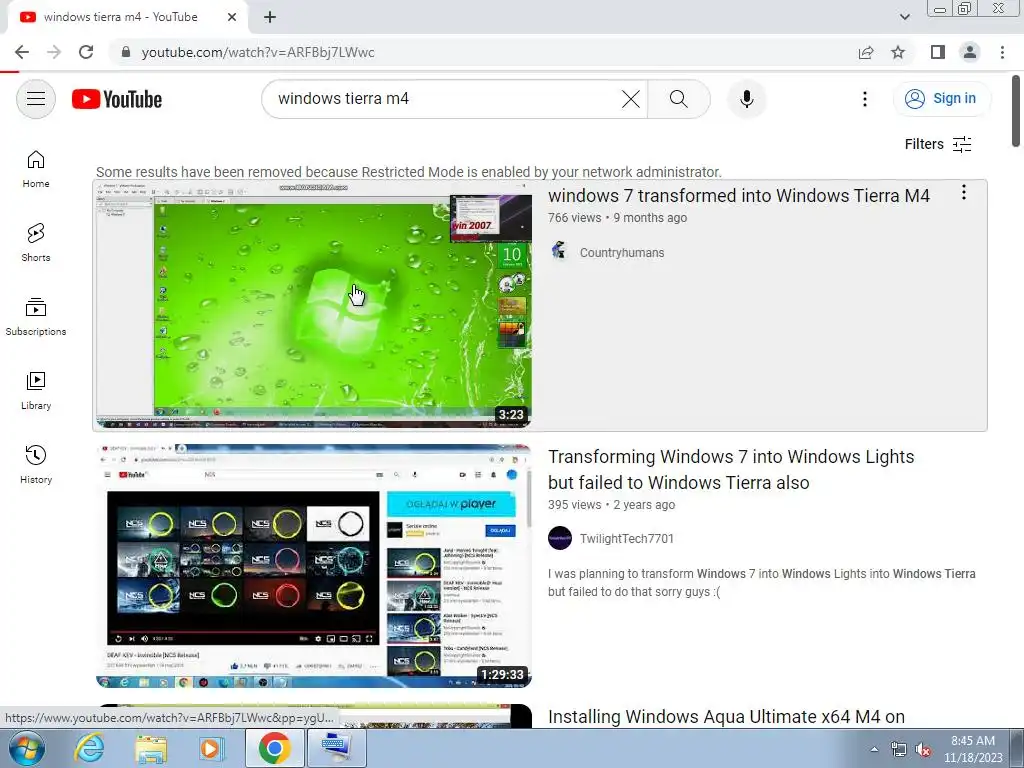Open Chrome three-dot menu
The height and width of the screenshot is (768, 1024).
click(1002, 52)
